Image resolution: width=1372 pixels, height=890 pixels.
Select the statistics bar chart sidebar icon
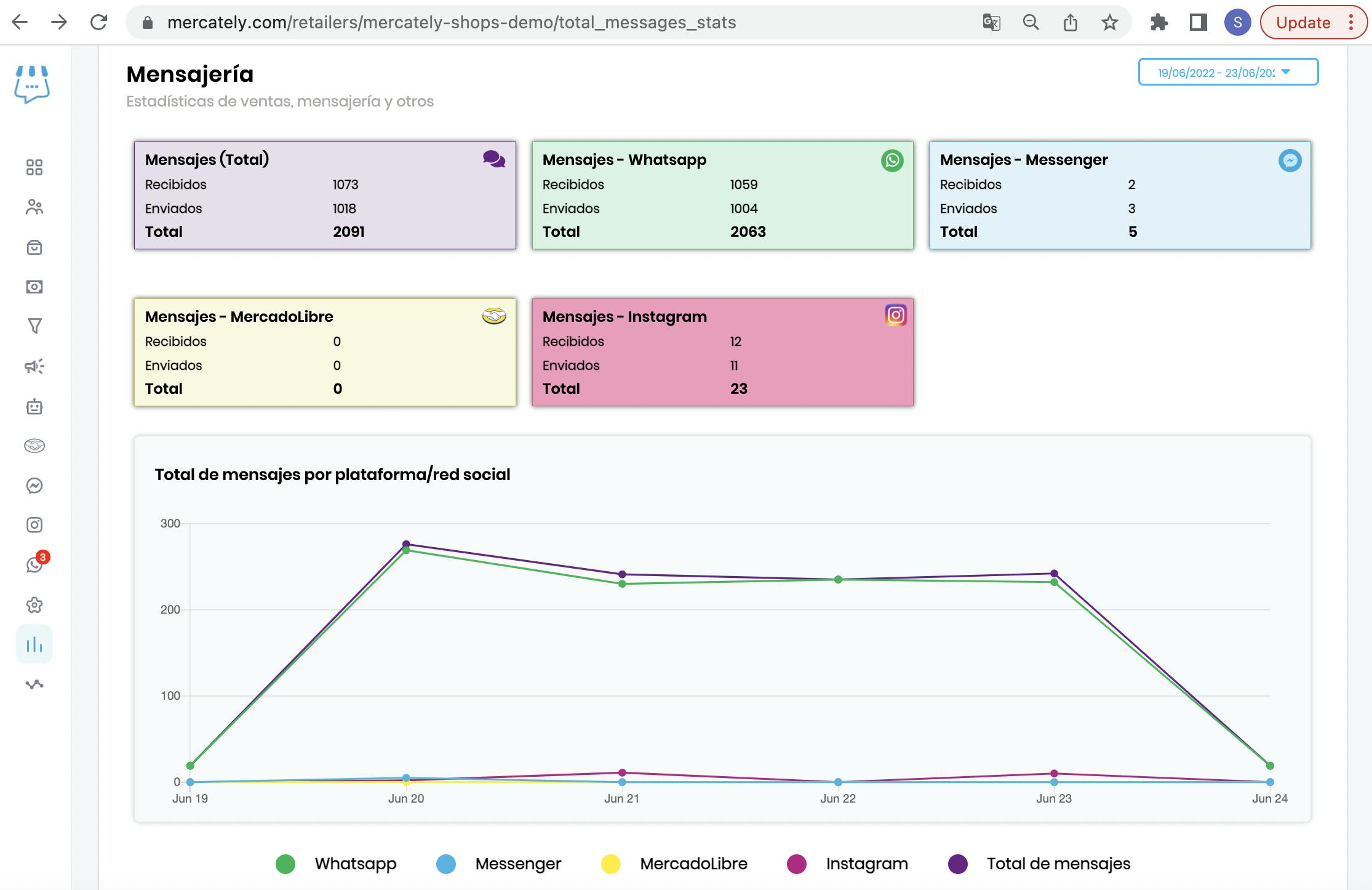click(34, 644)
